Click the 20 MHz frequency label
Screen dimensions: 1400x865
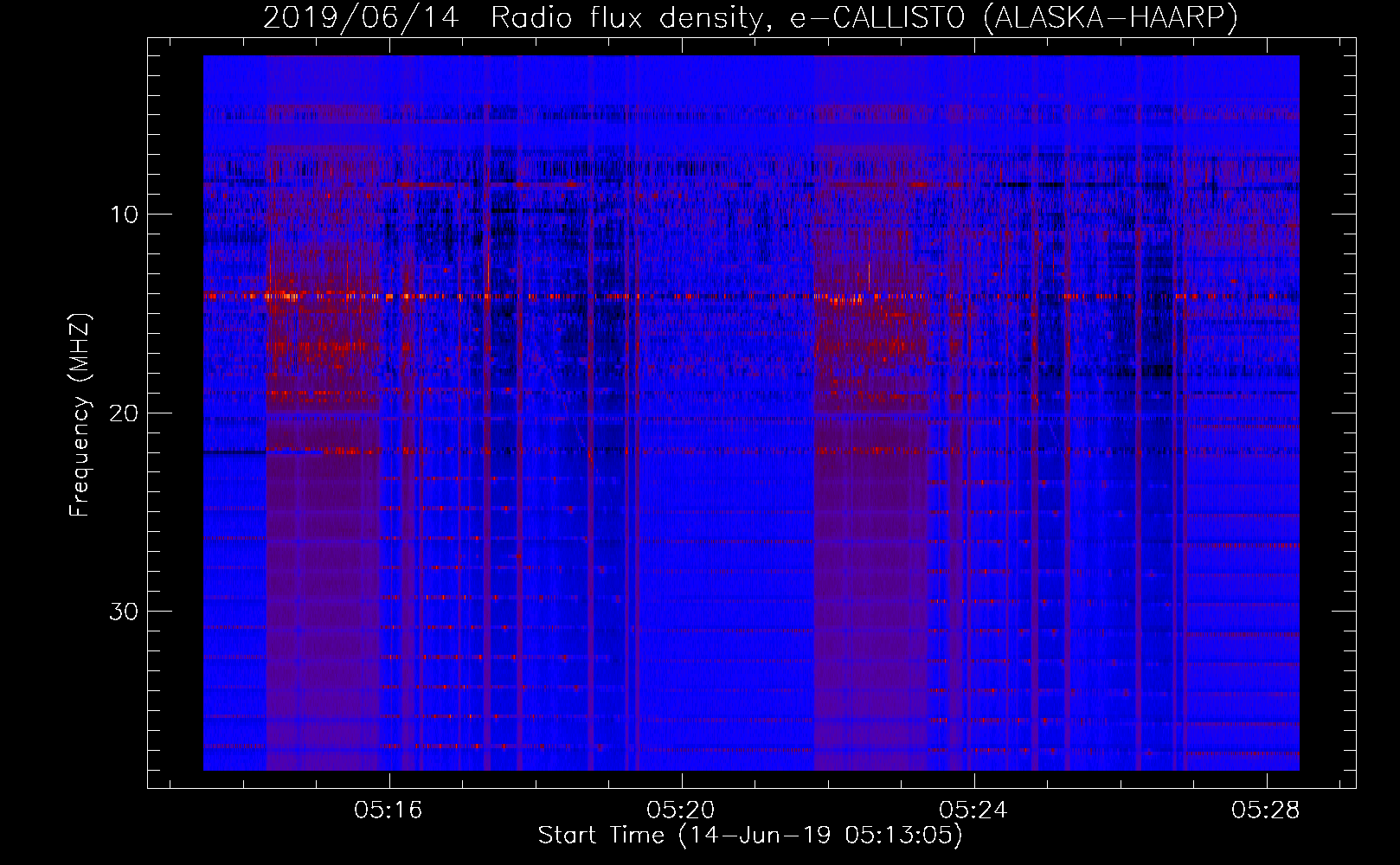point(125,413)
